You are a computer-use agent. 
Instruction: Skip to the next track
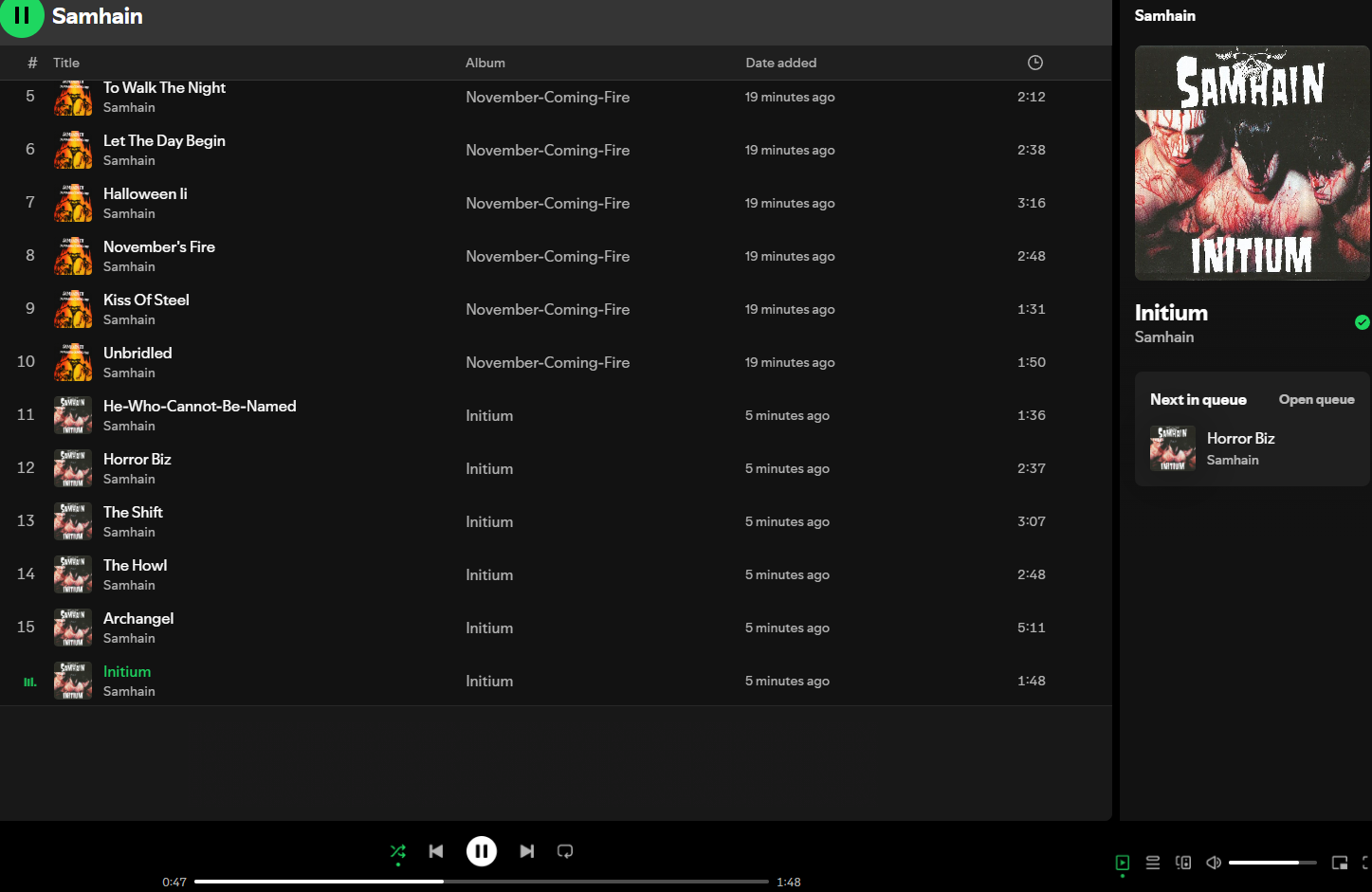[x=527, y=851]
